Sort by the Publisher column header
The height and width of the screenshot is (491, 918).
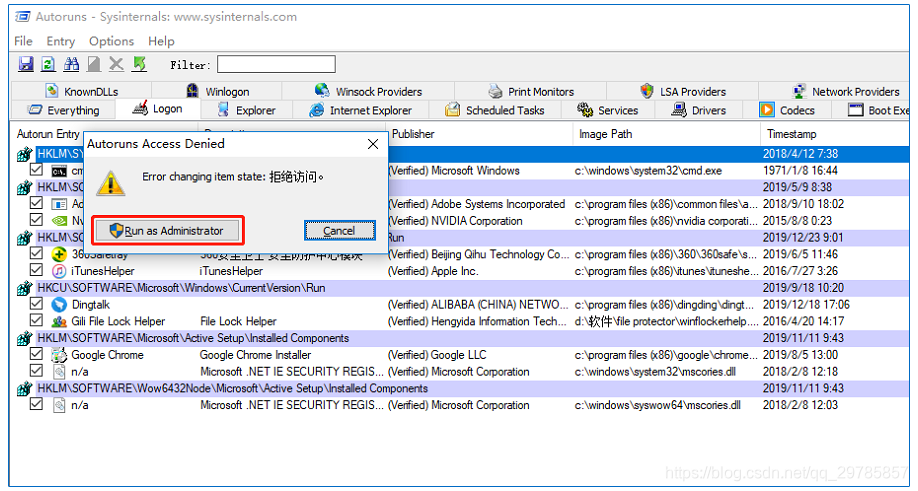click(480, 134)
